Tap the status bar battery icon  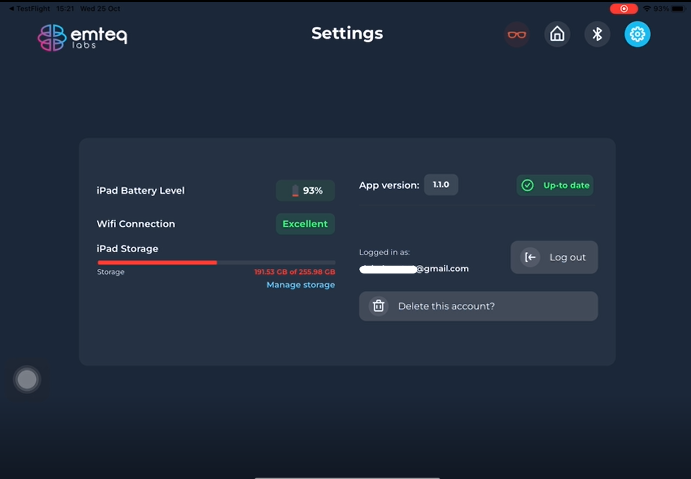[x=678, y=9]
